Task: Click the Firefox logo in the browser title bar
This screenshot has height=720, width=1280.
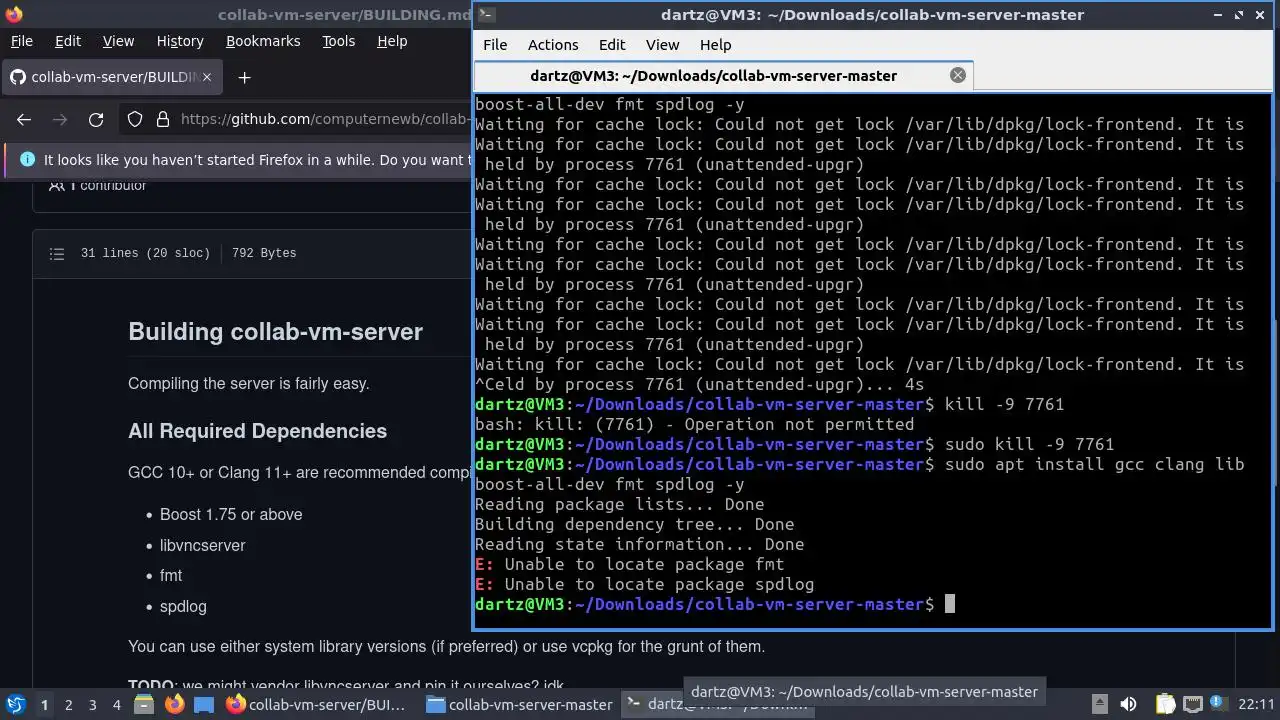Action: pyautogui.click(x=13, y=14)
